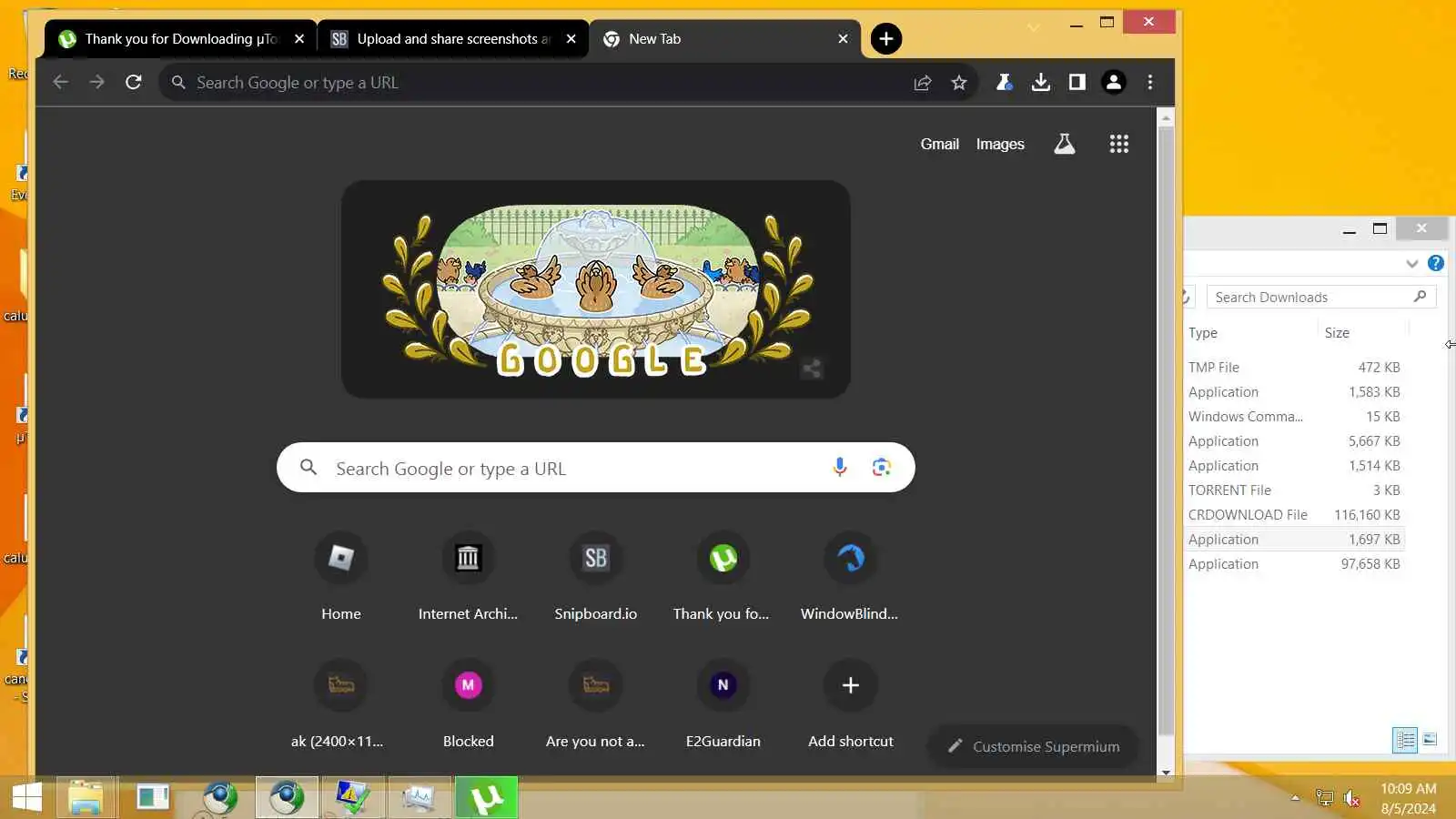Click the Google search box on the page

tap(596, 468)
